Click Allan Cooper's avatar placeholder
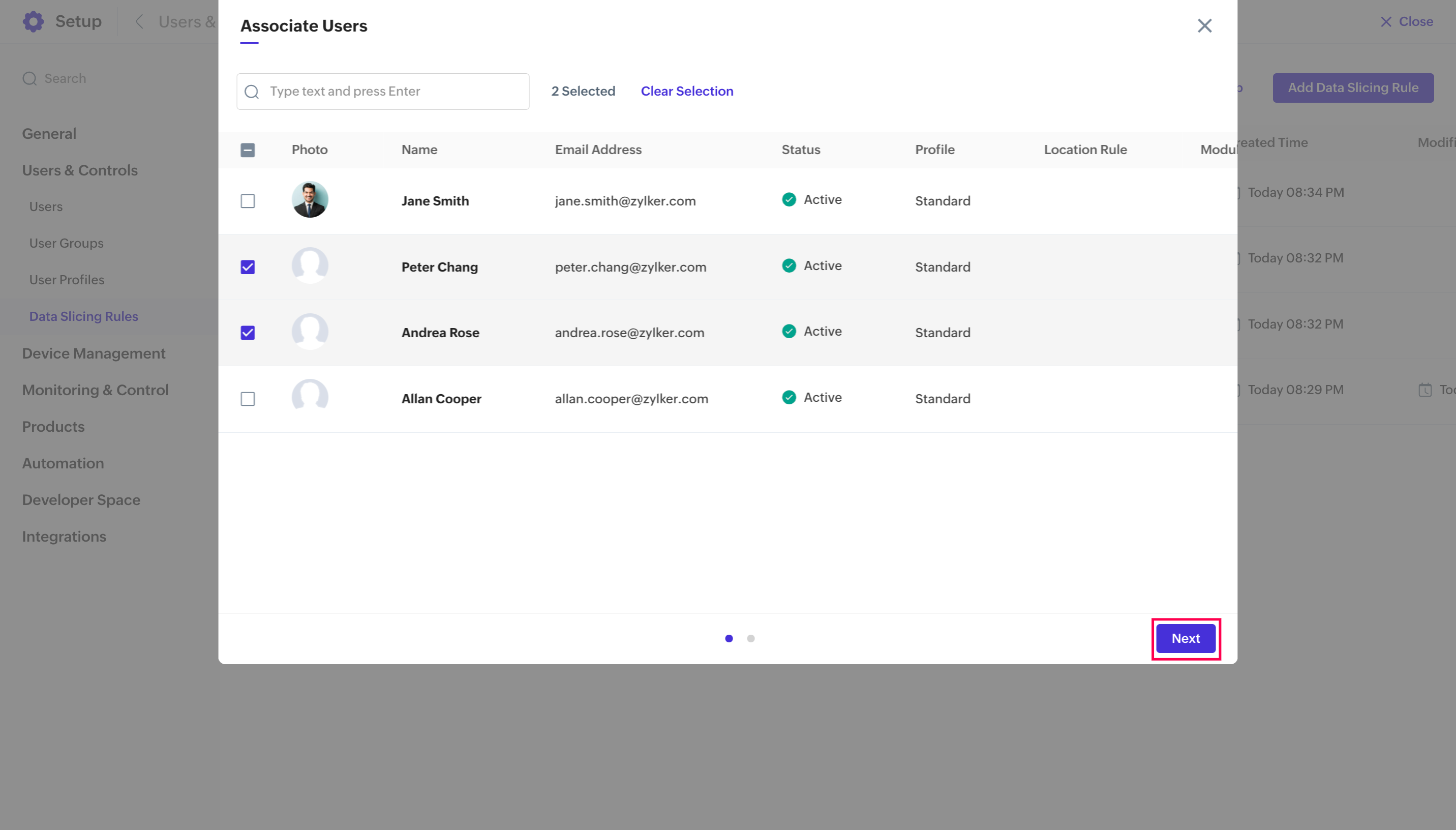The image size is (1456, 830). 310,397
